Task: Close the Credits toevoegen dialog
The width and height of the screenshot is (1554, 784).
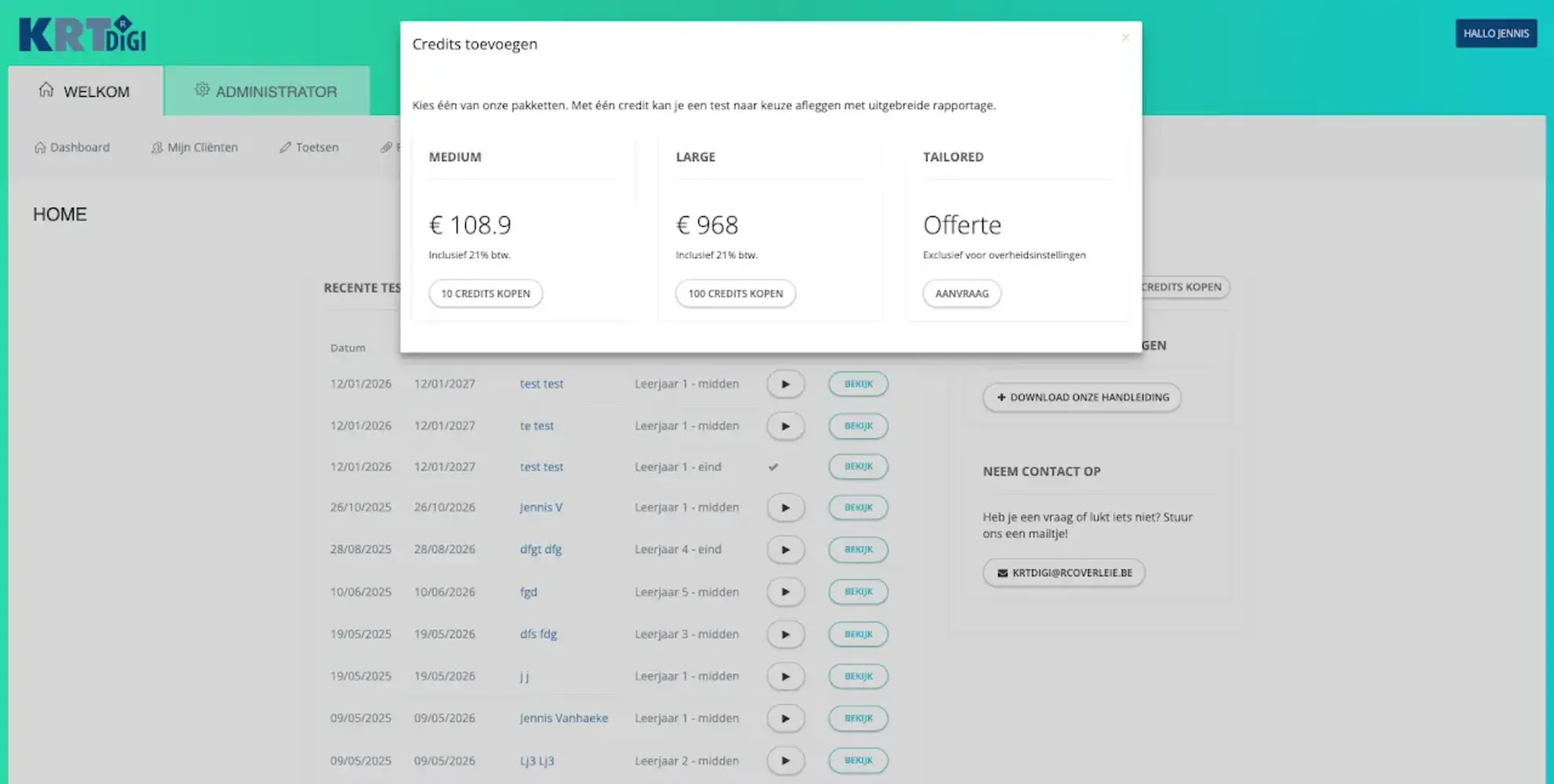Action: [x=1125, y=38]
